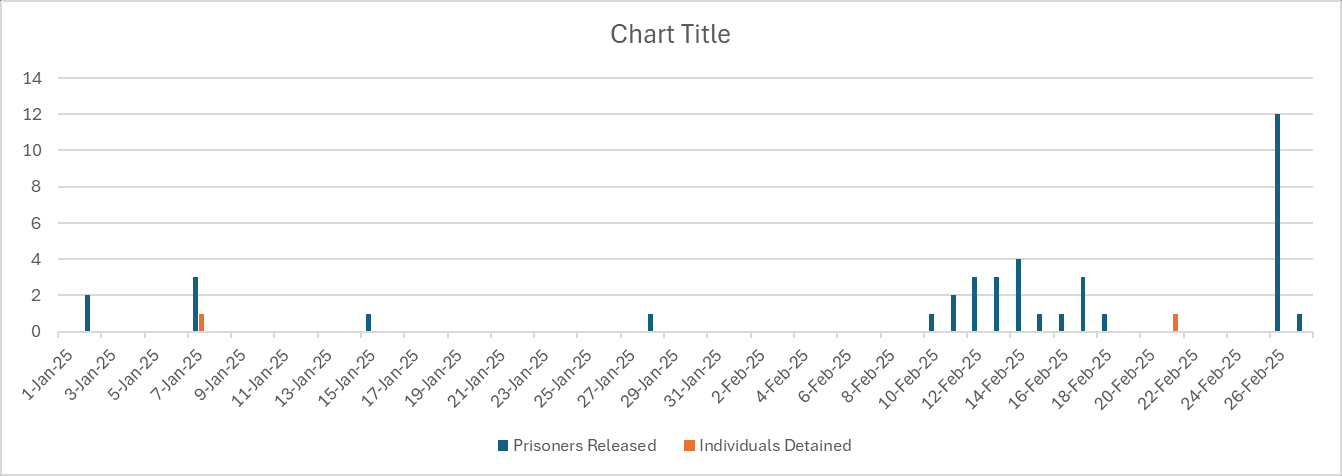Click the blue bar of height 3 at 7-Jan-25
The width and height of the screenshot is (1342, 476).
pyautogui.click(x=195, y=304)
